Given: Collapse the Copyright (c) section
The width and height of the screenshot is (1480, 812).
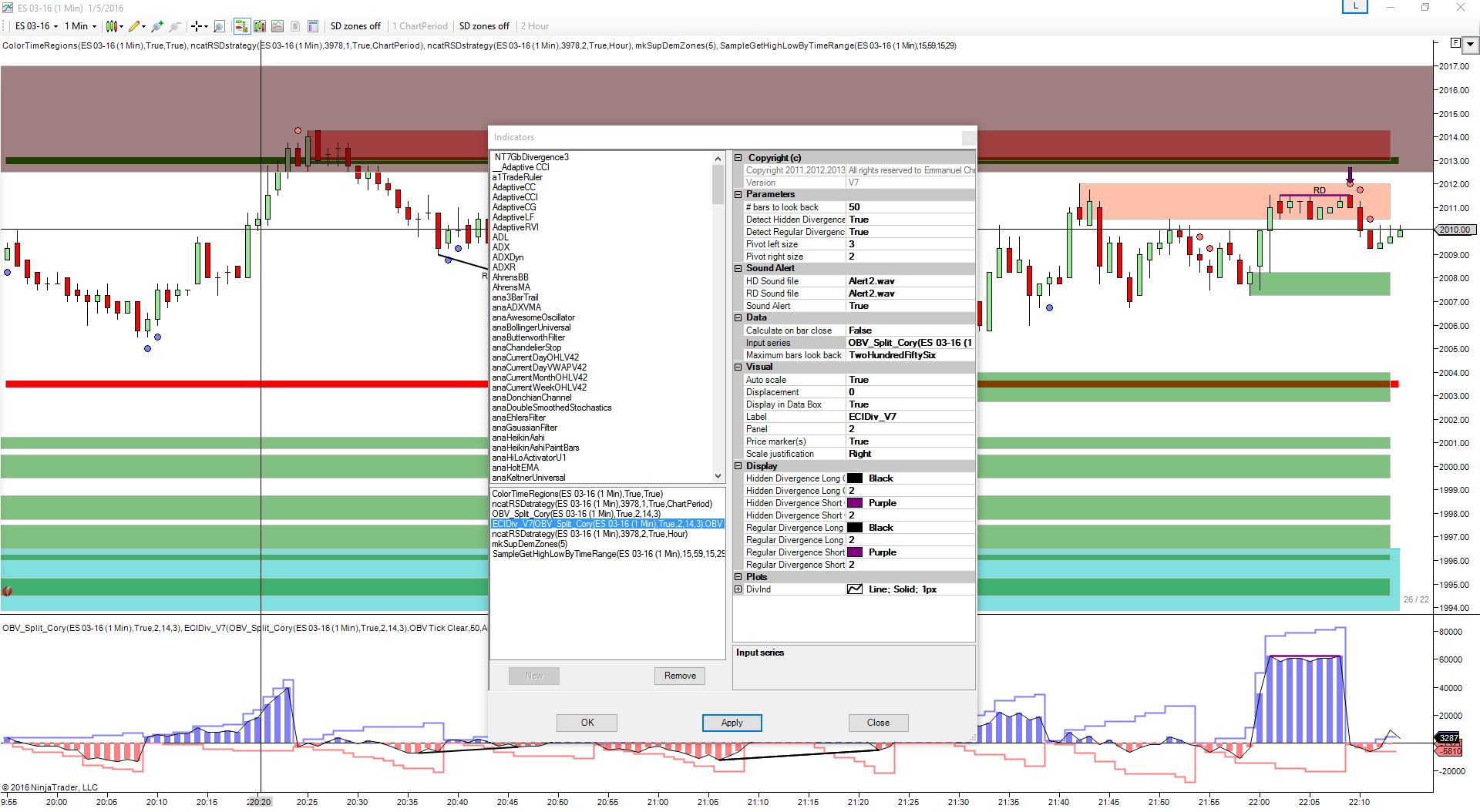Looking at the screenshot, I should (738, 158).
